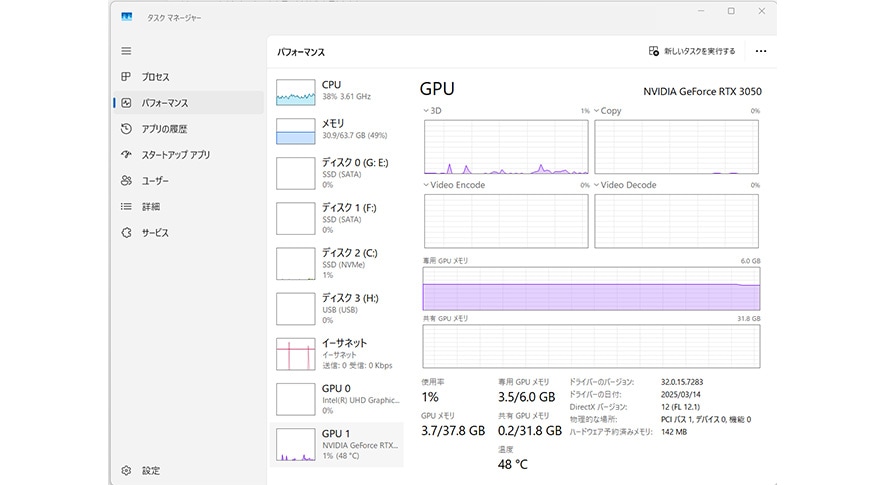Open the 詳細 list page
This screenshot has height=485, width=885.
(150, 207)
